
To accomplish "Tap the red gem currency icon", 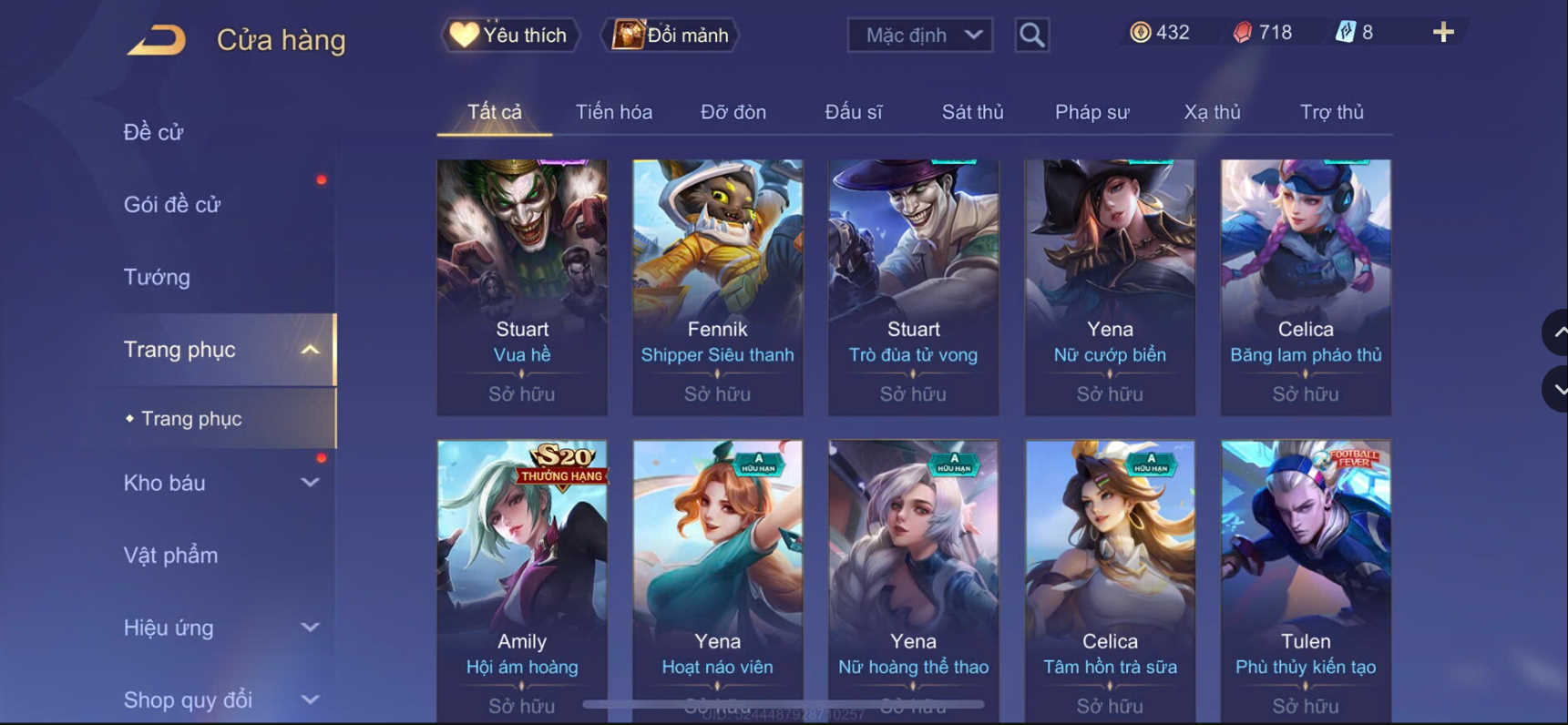I will pos(1242,32).
